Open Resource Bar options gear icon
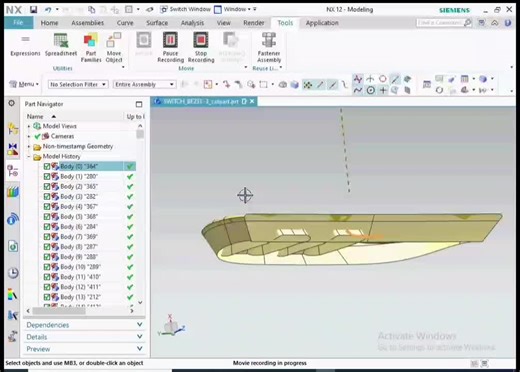The image size is (520, 372). coord(12,103)
